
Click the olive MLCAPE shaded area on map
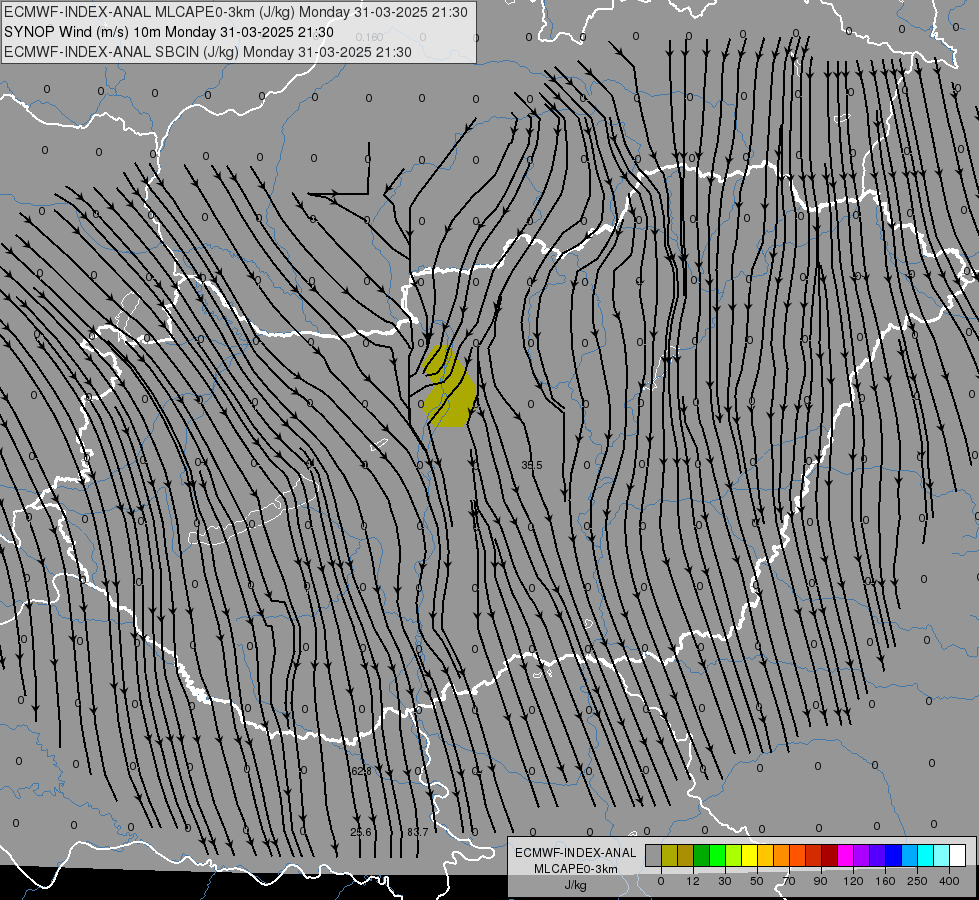451,390
